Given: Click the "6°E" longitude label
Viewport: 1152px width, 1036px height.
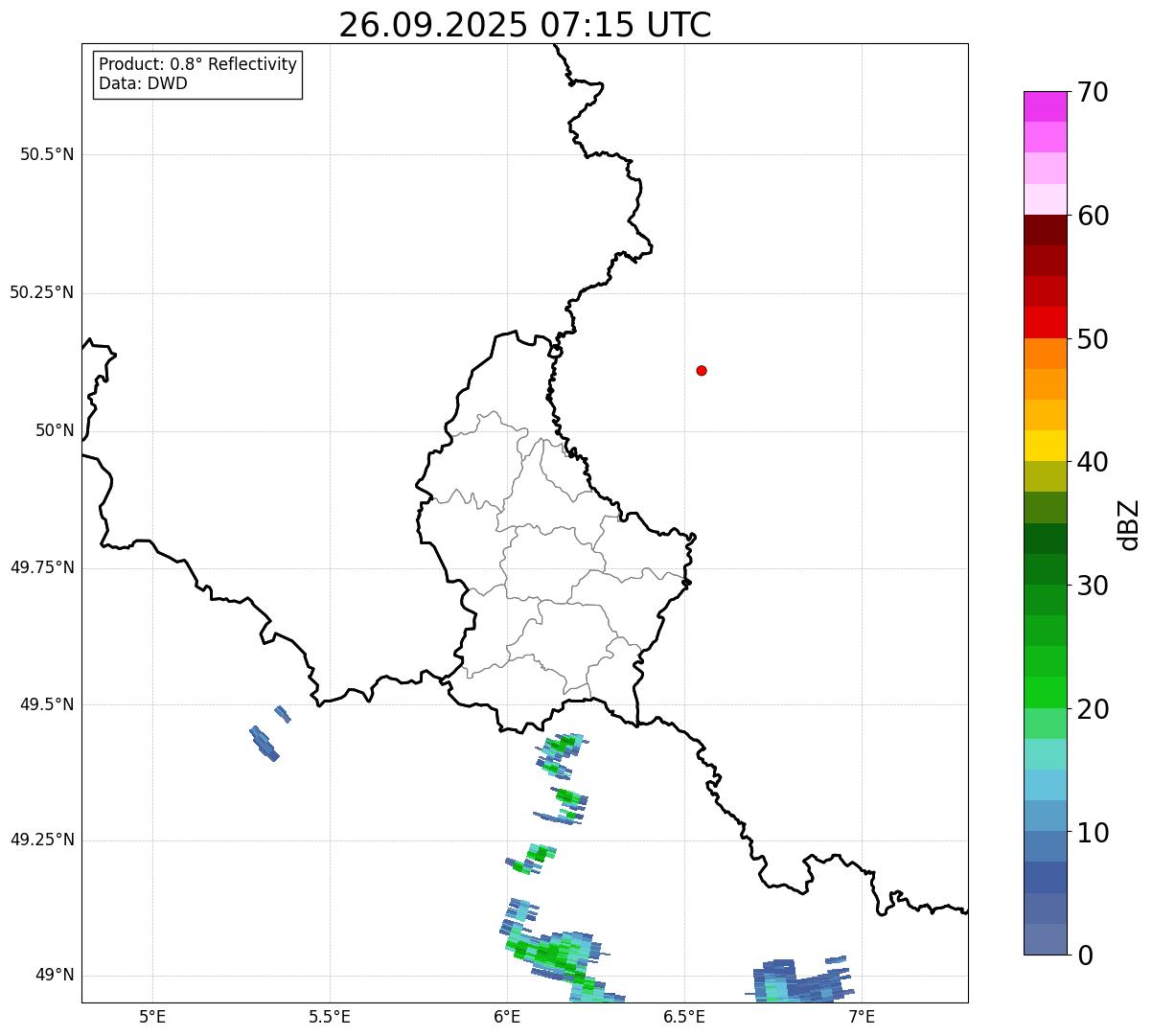Looking at the screenshot, I should click(507, 1016).
